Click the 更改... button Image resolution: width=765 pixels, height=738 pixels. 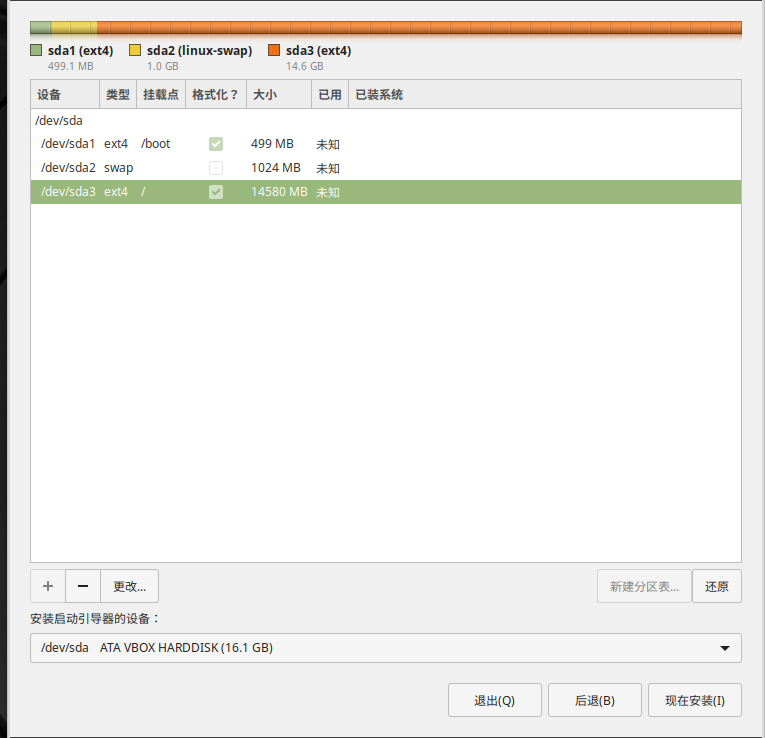pyautogui.click(x=130, y=586)
